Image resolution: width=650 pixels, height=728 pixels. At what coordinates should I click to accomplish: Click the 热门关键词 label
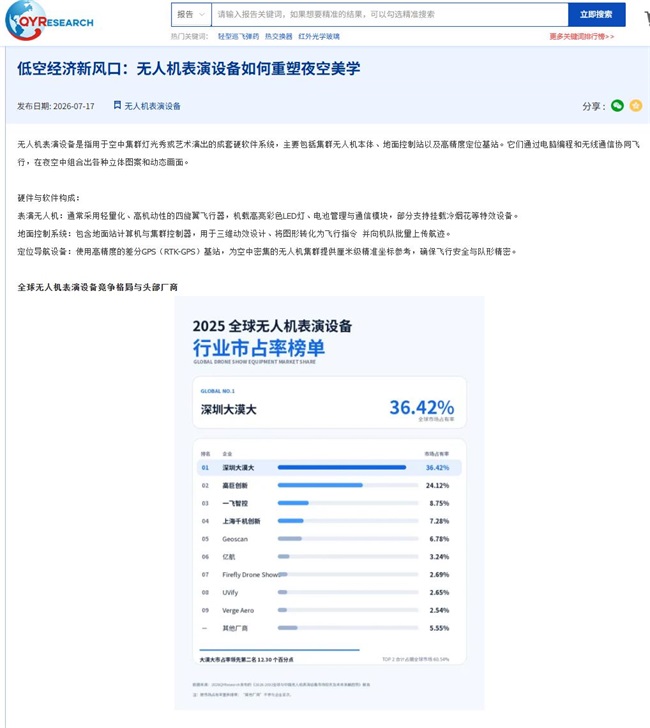(x=189, y=36)
